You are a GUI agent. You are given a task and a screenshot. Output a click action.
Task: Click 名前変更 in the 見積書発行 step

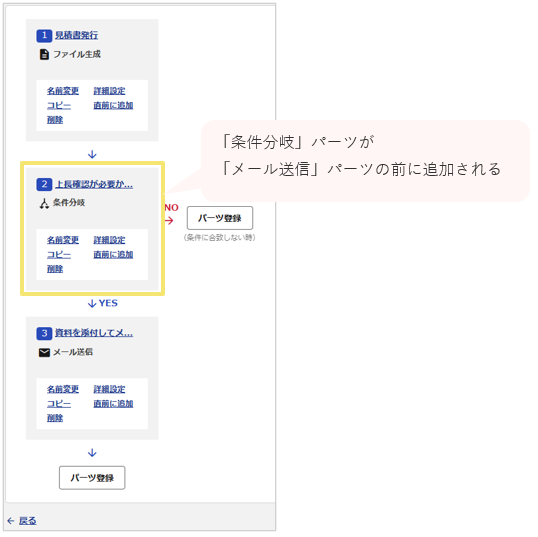63,91
